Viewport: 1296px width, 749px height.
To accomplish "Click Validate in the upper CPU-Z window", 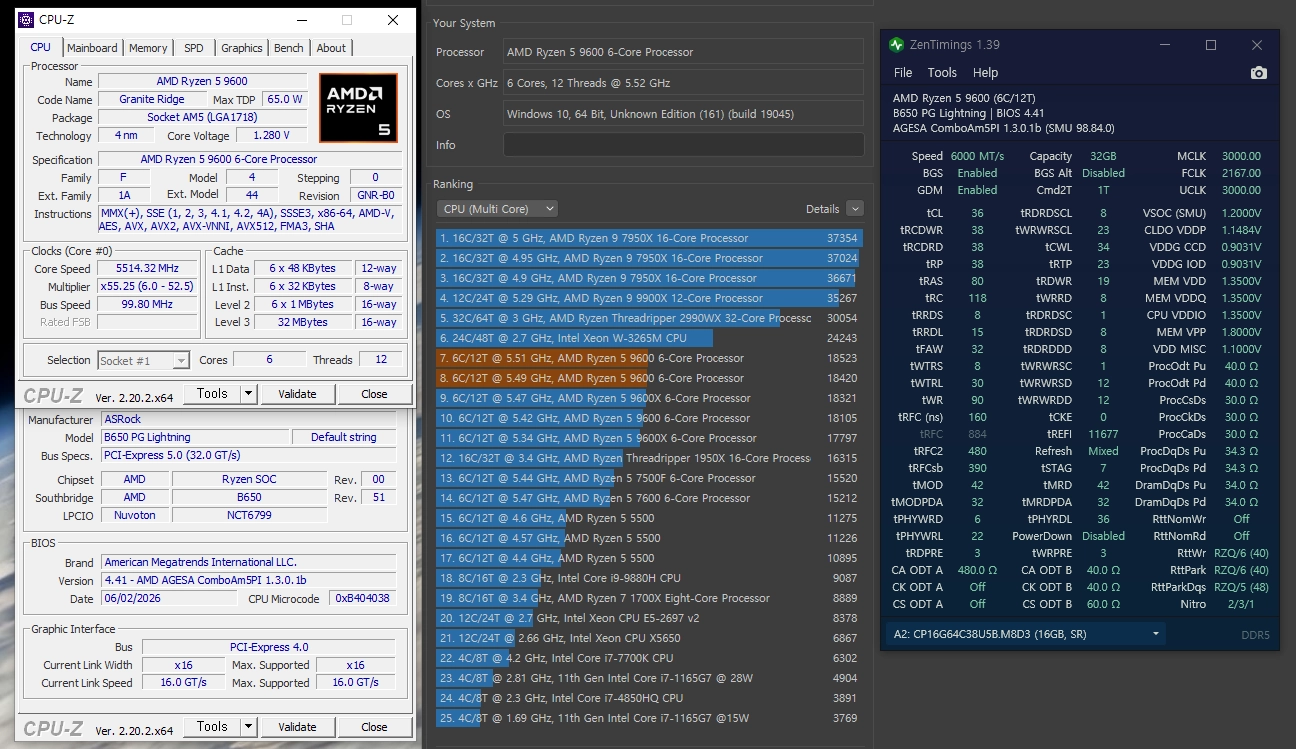I will 297,394.
